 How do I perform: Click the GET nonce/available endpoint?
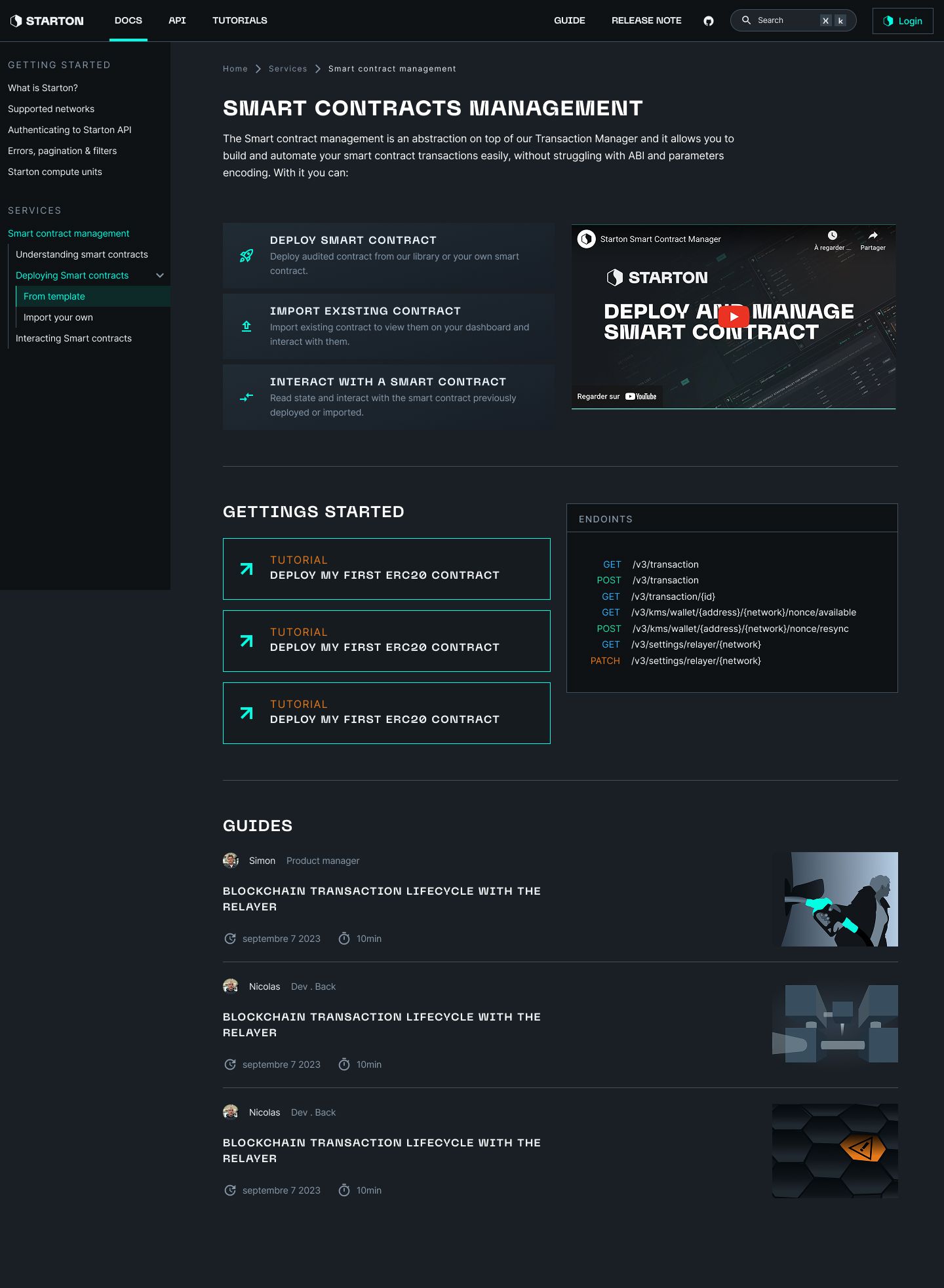click(x=729, y=612)
